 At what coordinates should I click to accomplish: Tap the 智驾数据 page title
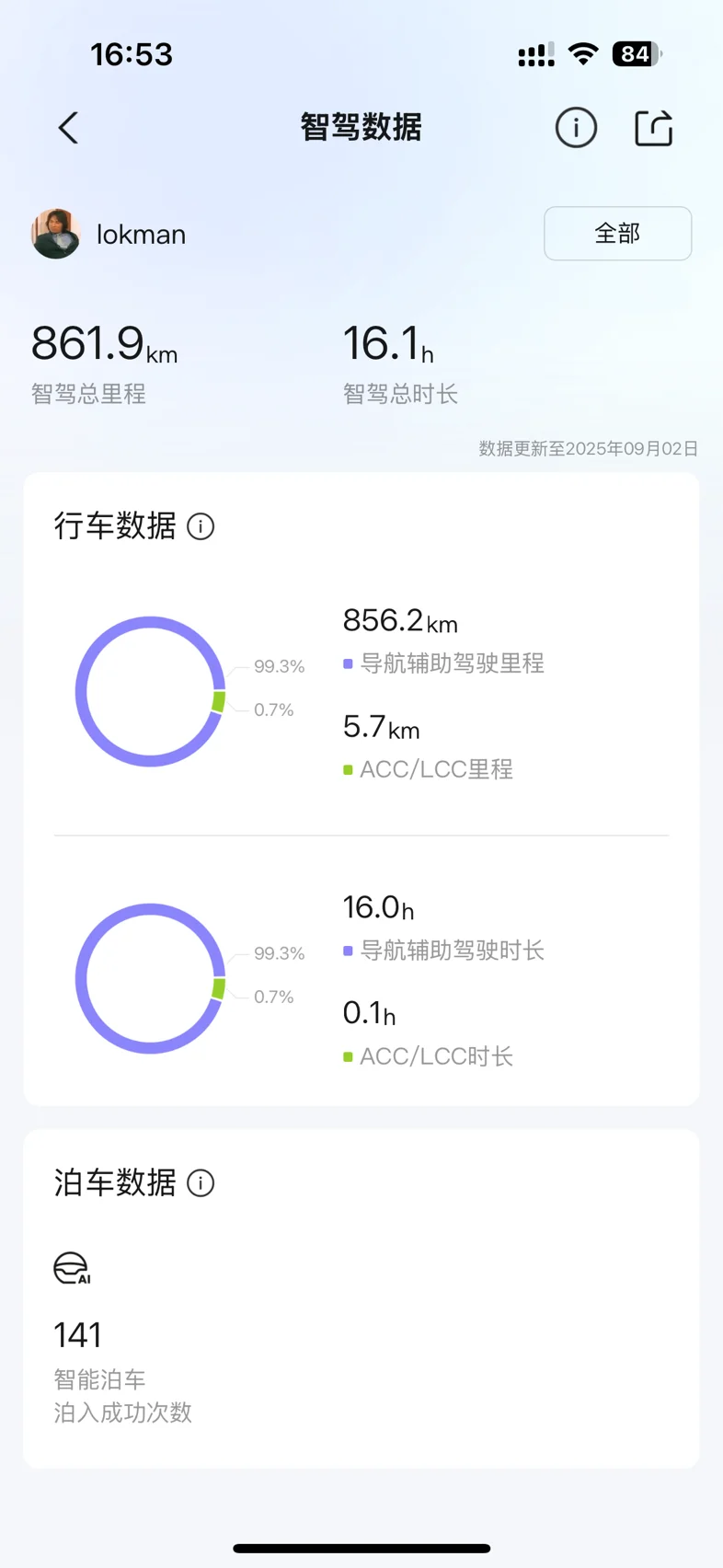(x=361, y=128)
